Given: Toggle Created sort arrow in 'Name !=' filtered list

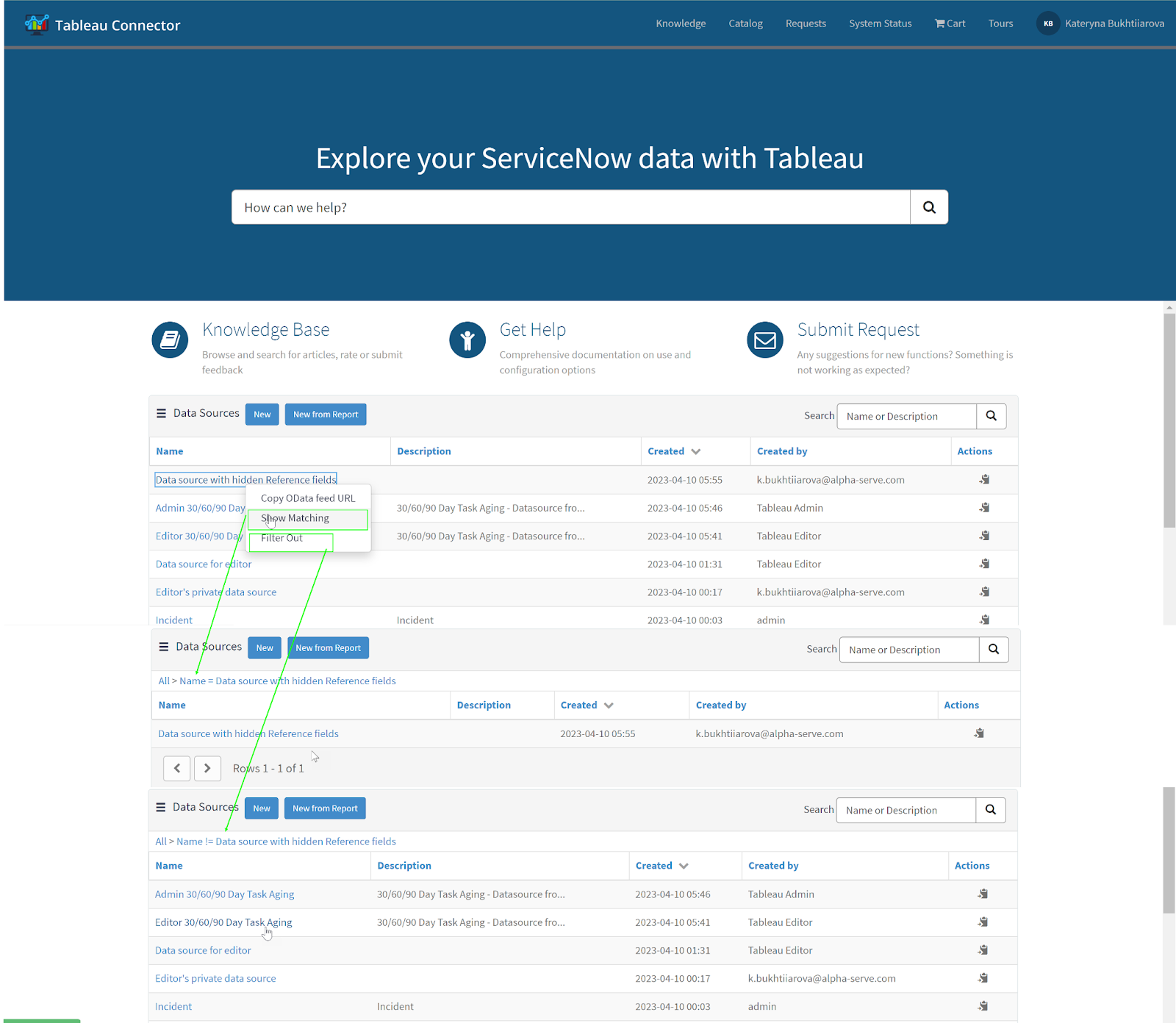Looking at the screenshot, I should tap(684, 866).
